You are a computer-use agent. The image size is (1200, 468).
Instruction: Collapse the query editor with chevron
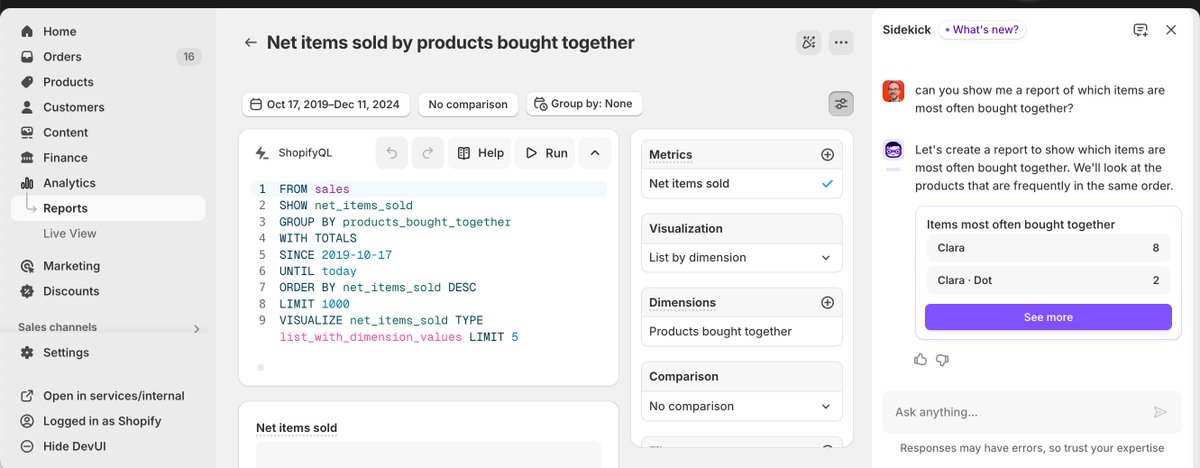point(594,153)
